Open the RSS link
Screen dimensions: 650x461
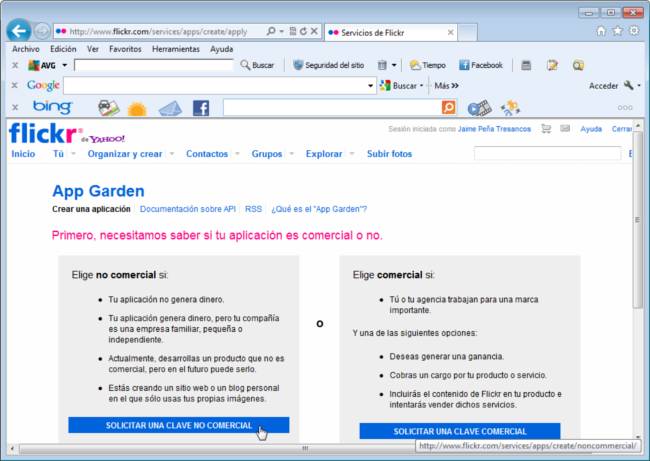click(253, 209)
